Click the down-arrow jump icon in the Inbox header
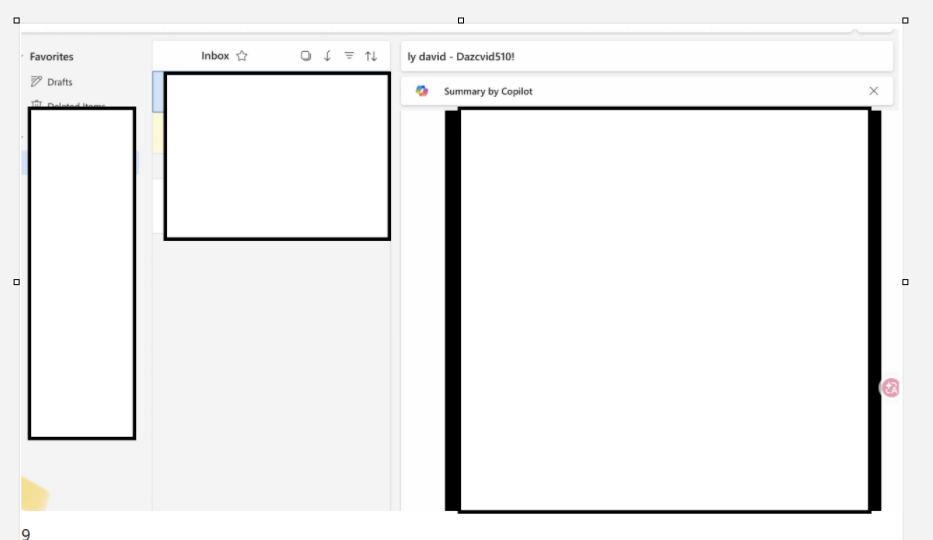This screenshot has height=540, width=933. [x=327, y=56]
